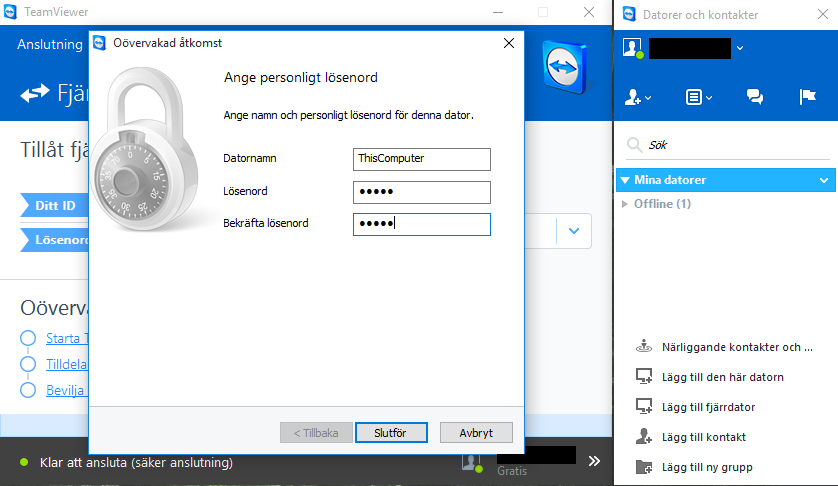Screen dimensions: 838x486
Task: Open the chat icon in contacts panel
Action: click(755, 97)
